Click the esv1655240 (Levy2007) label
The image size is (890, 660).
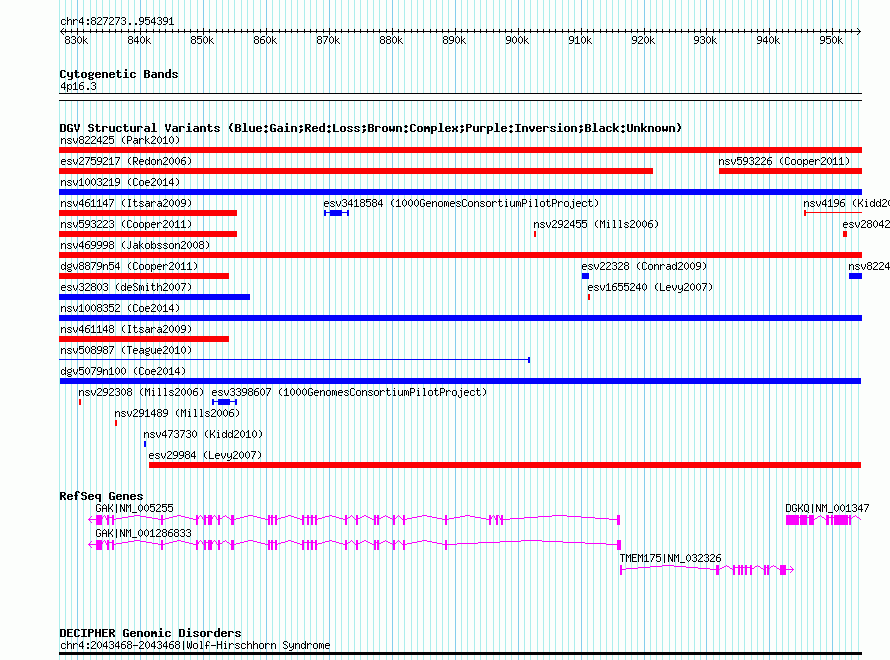(x=650, y=287)
